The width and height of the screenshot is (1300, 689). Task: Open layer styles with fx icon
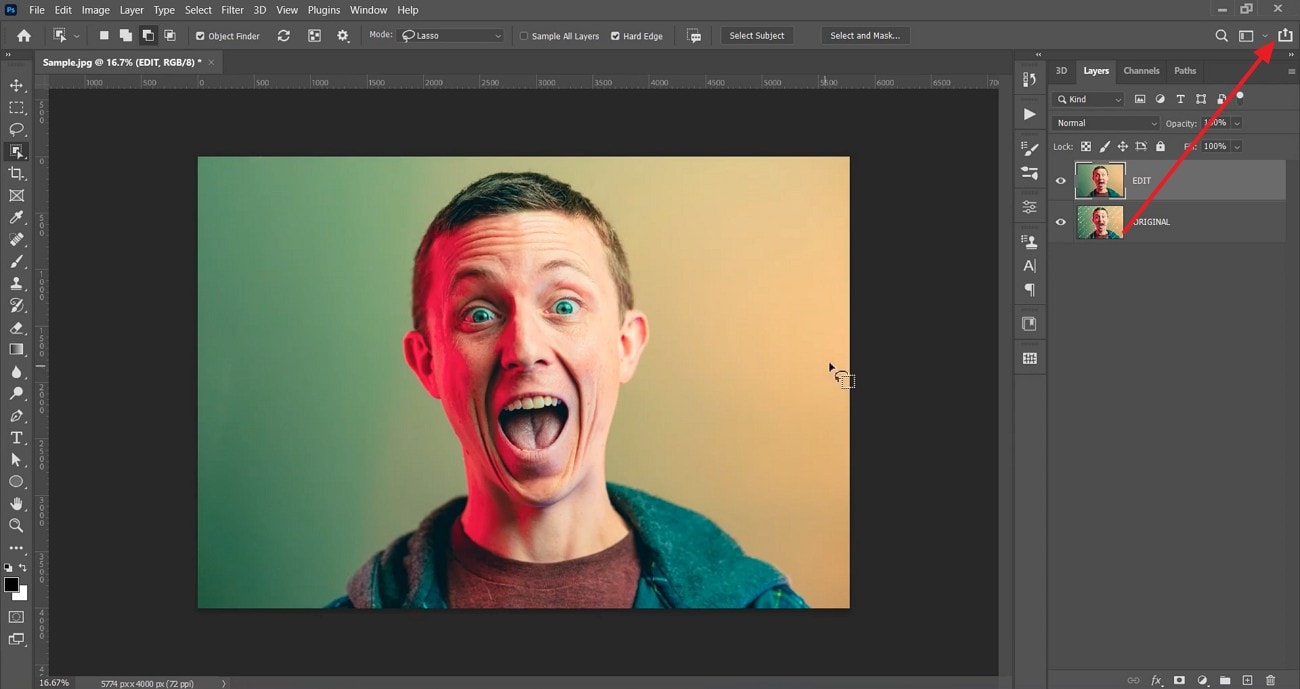pyautogui.click(x=1157, y=677)
